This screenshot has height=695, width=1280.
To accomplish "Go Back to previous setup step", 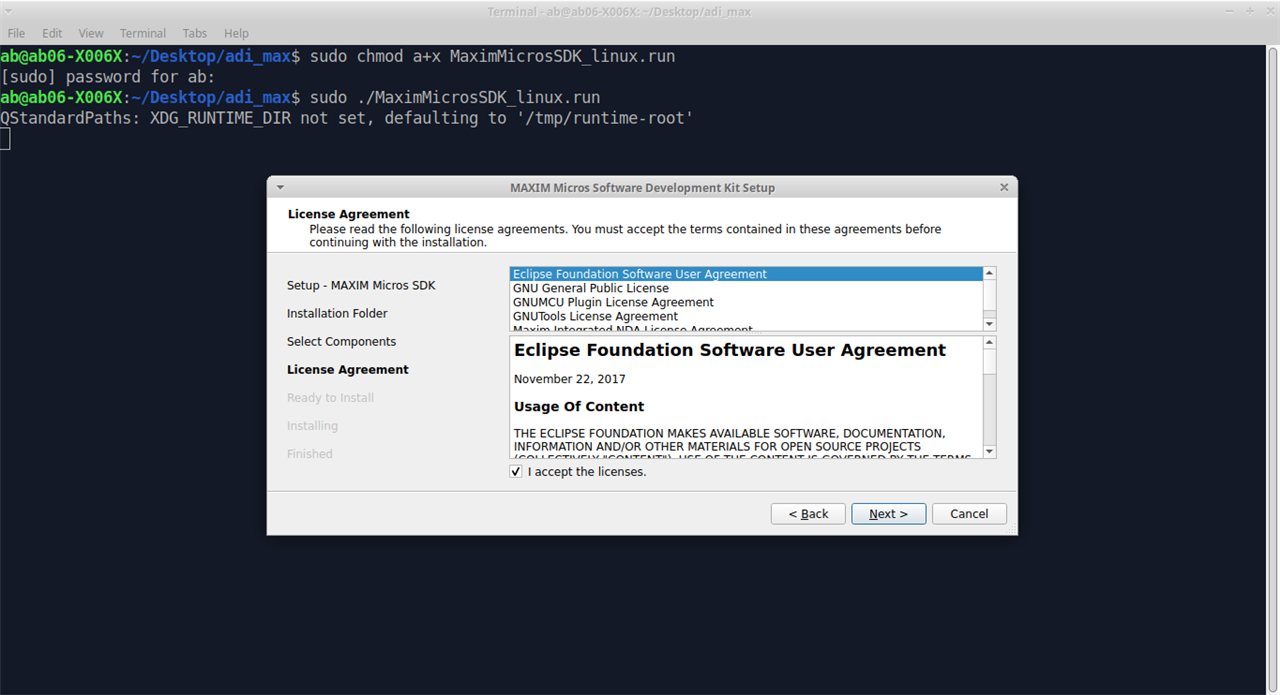I will pyautogui.click(x=808, y=514).
